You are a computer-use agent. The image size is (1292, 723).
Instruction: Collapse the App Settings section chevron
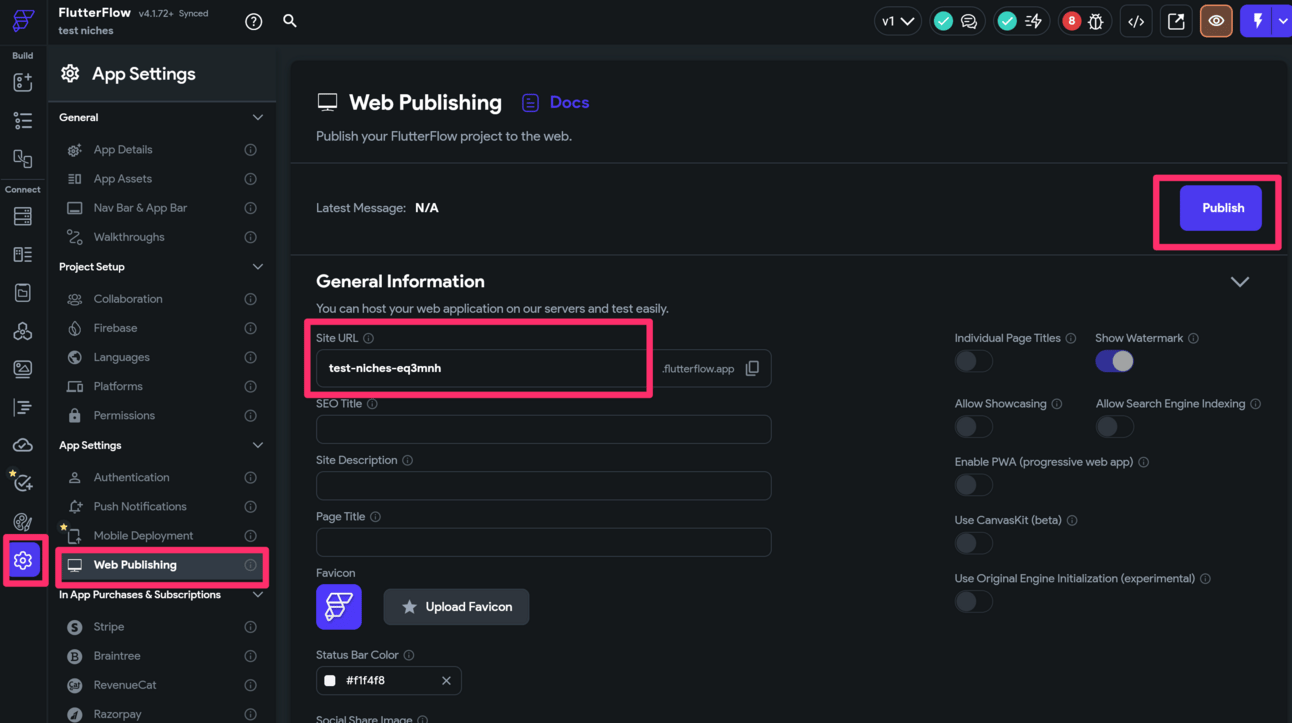tap(258, 446)
